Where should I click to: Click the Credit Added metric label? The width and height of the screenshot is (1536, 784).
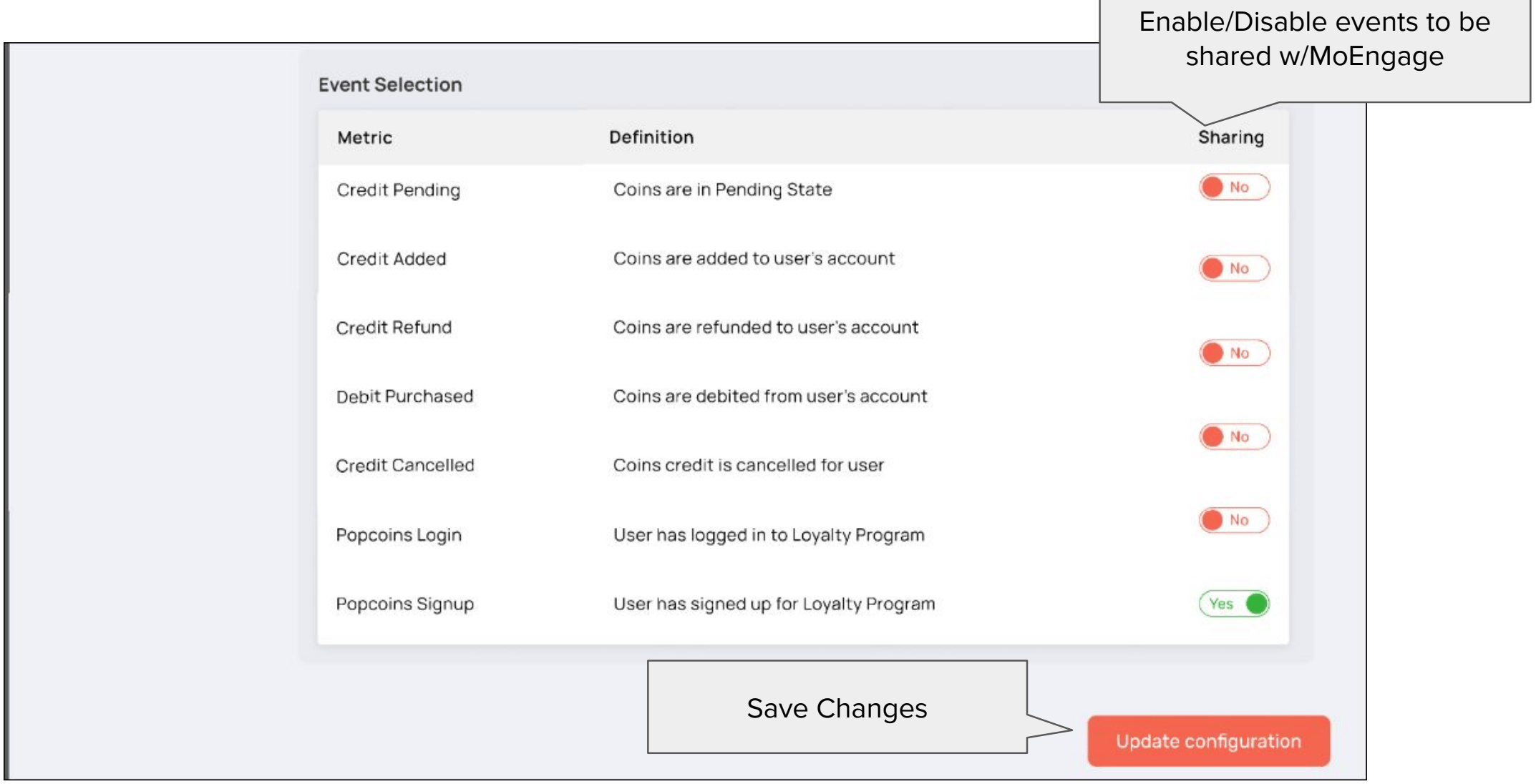pos(392,259)
